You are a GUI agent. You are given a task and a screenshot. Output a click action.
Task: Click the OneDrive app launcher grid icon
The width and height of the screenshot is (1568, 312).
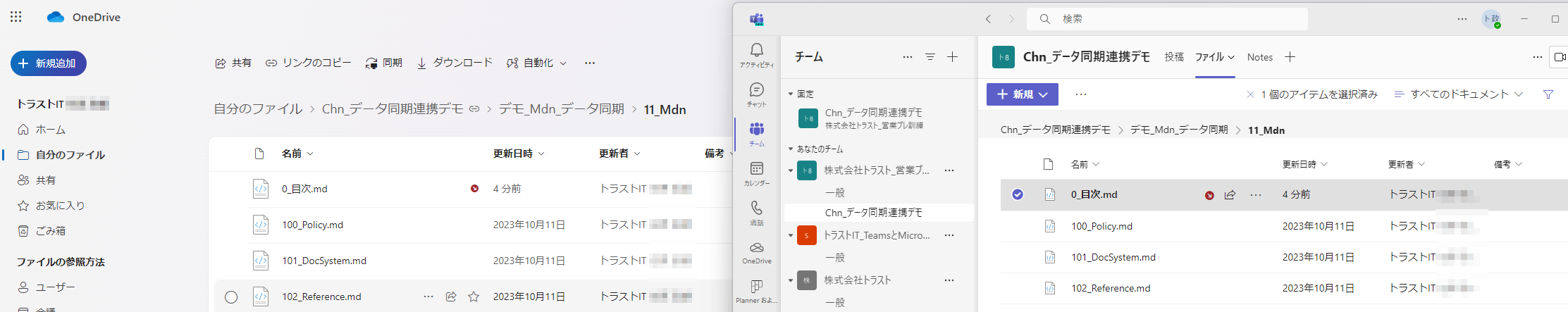coord(16,17)
